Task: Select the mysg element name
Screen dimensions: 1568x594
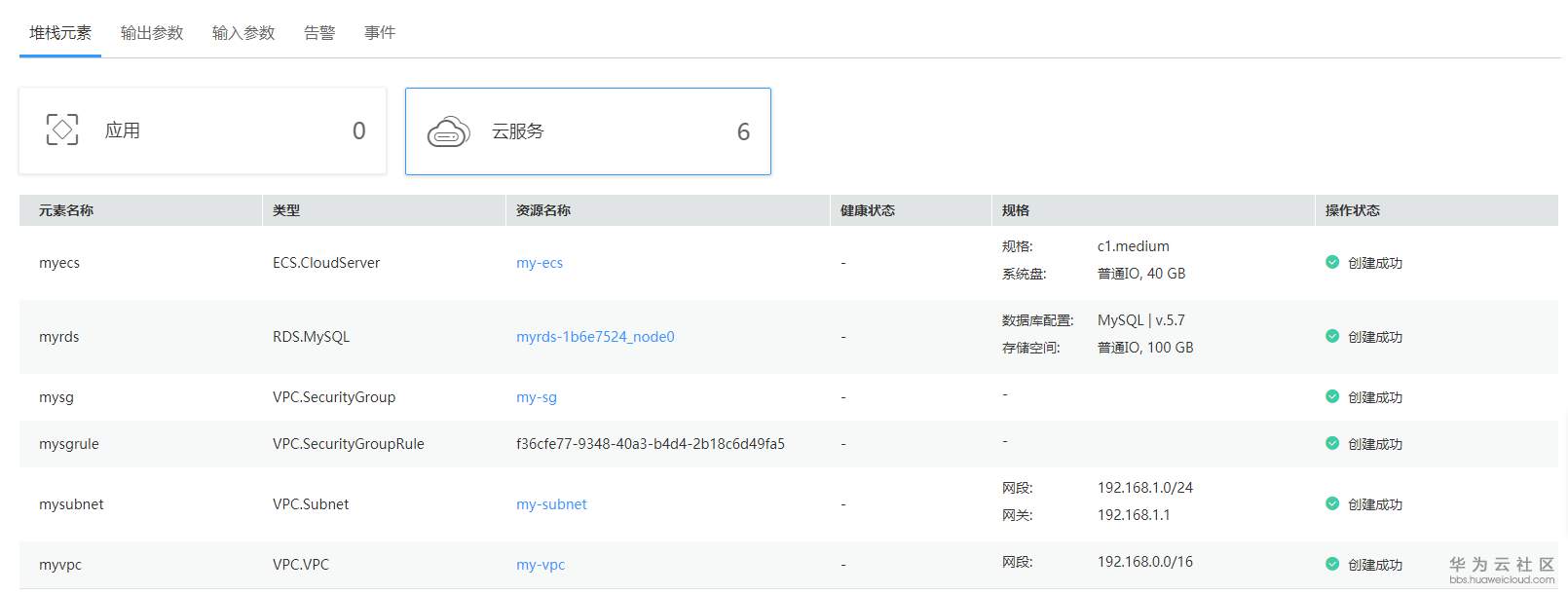Action: (56, 397)
